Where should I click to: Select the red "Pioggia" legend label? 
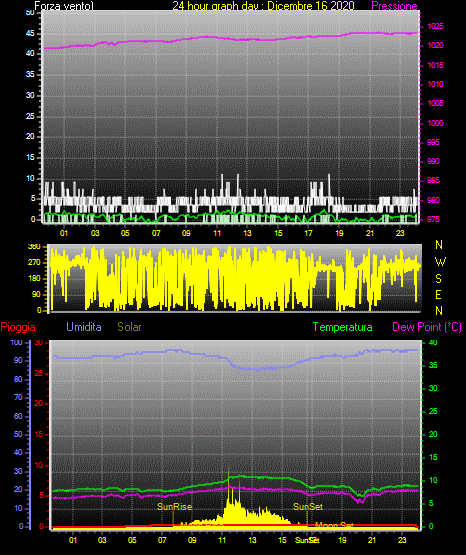18,327
